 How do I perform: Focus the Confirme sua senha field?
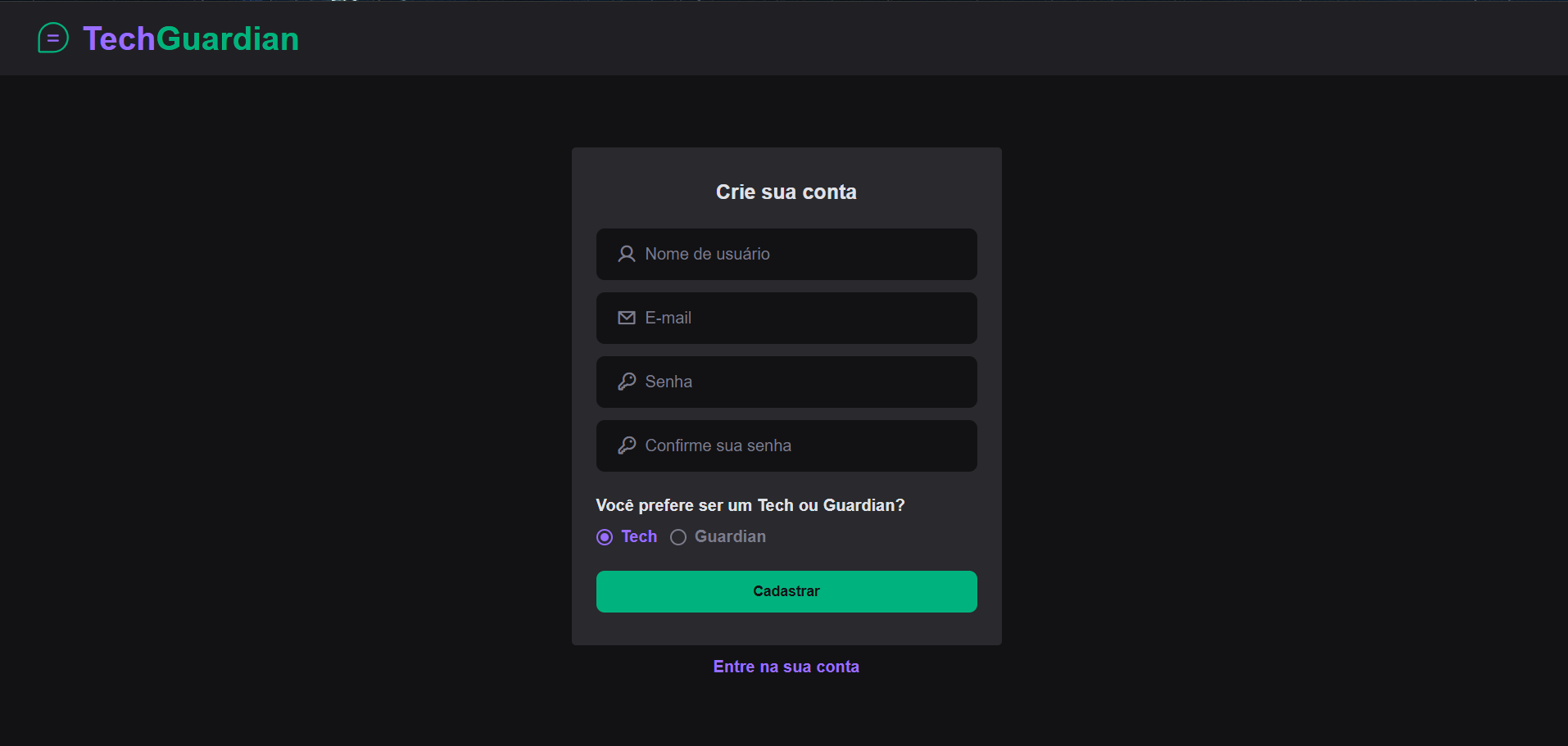click(x=786, y=445)
